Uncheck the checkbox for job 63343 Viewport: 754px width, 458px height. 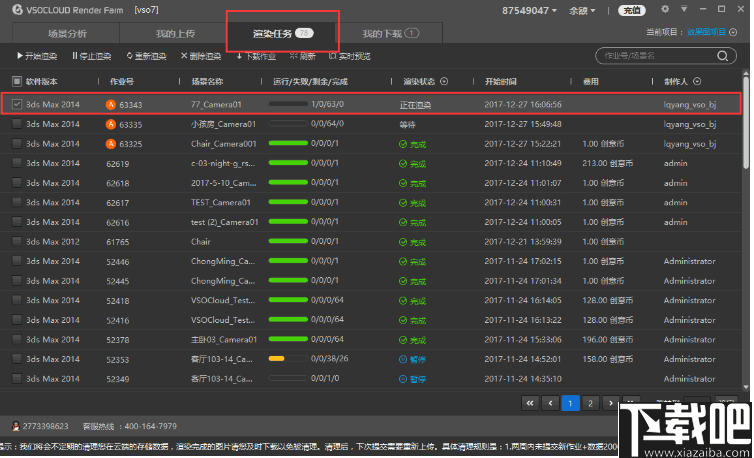pos(17,104)
